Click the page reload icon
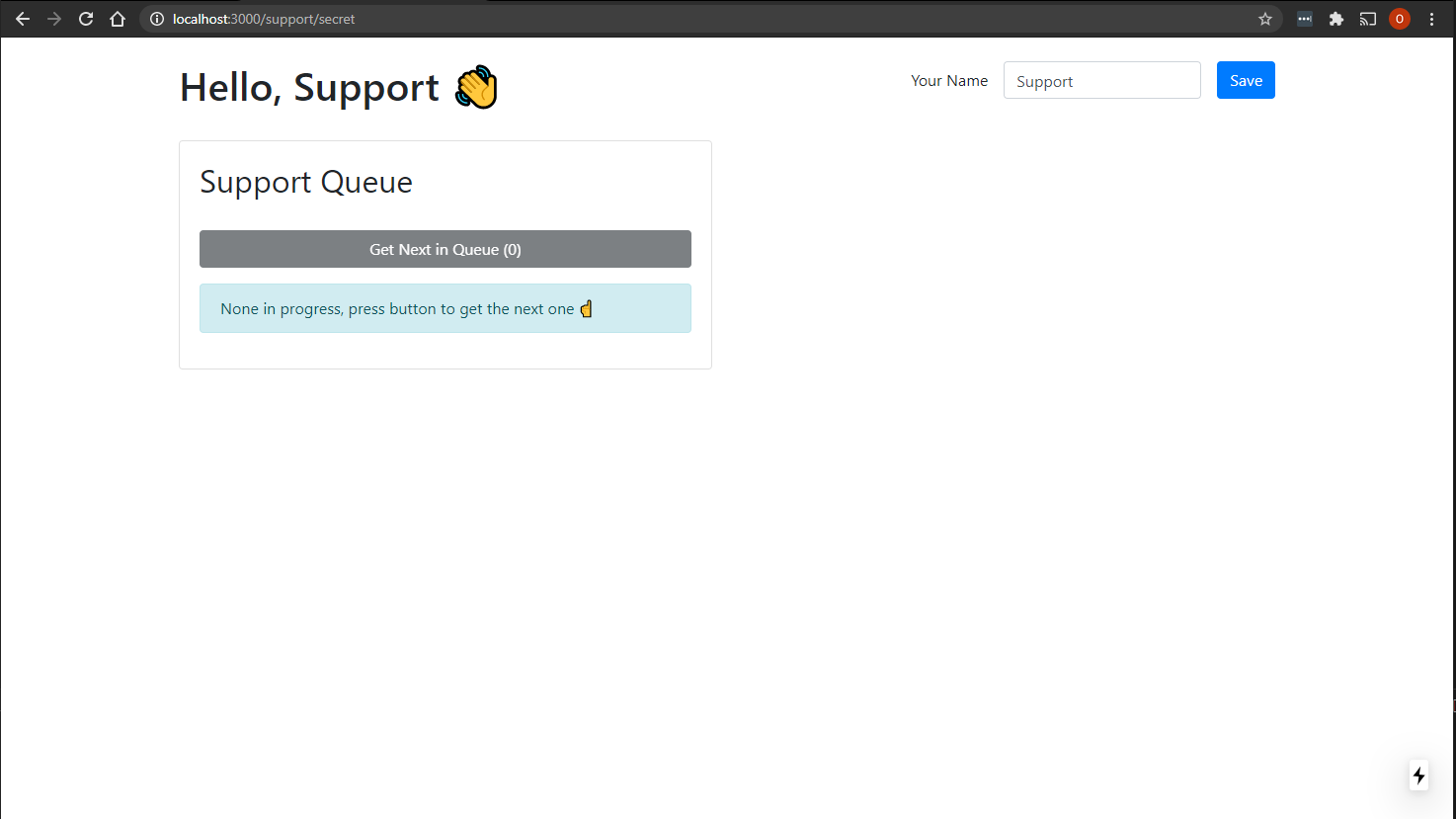Viewport: 1456px width, 819px height. click(85, 18)
